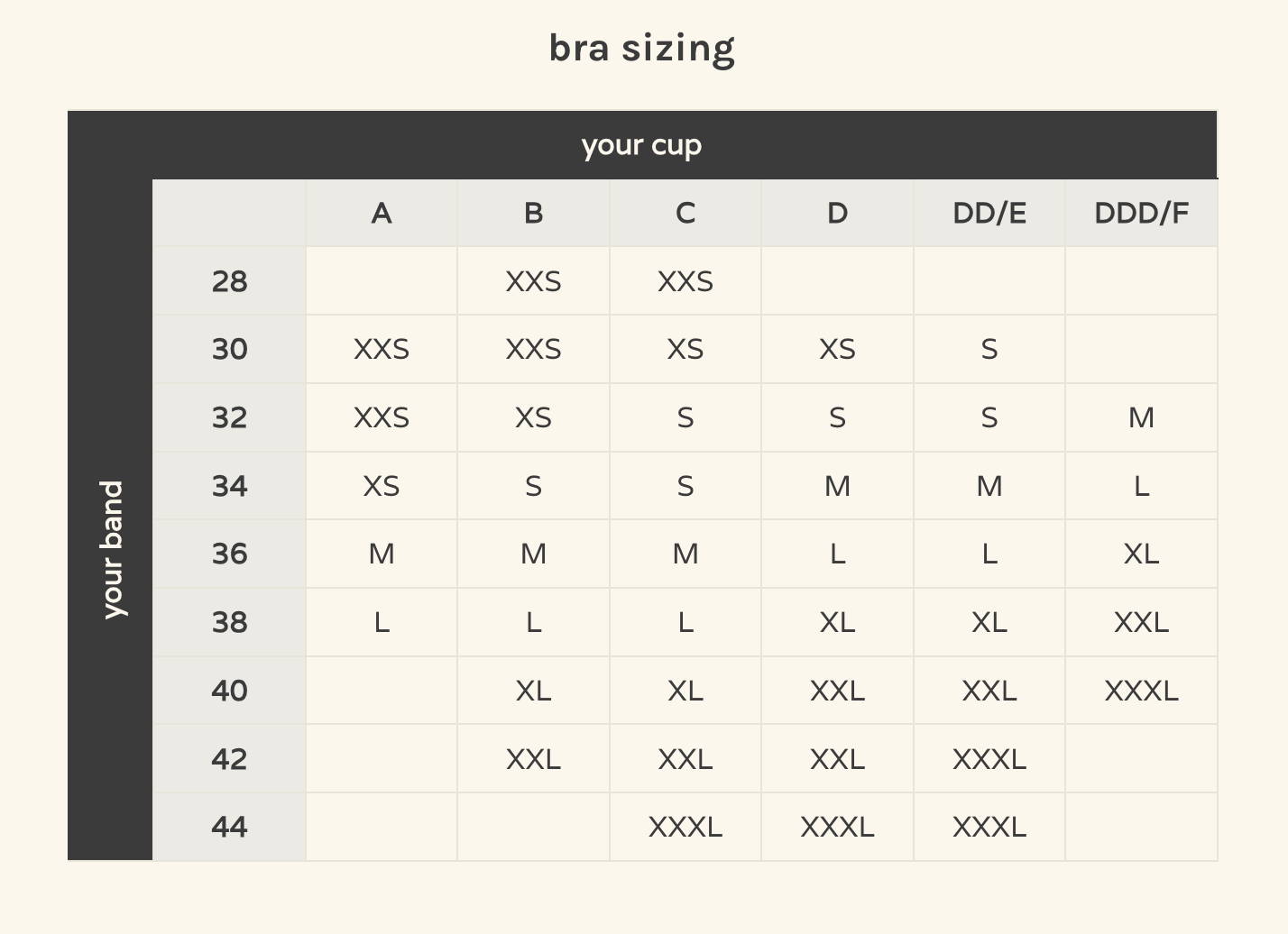Click the DDD/F cup column header
The width and height of the screenshot is (1288, 934).
point(1141,213)
